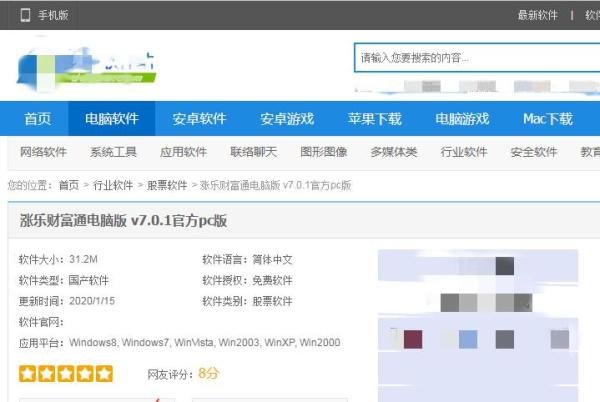This screenshot has width=600, height=402.
Task: Open the 联络聊天 subcategory
Action: (253, 152)
